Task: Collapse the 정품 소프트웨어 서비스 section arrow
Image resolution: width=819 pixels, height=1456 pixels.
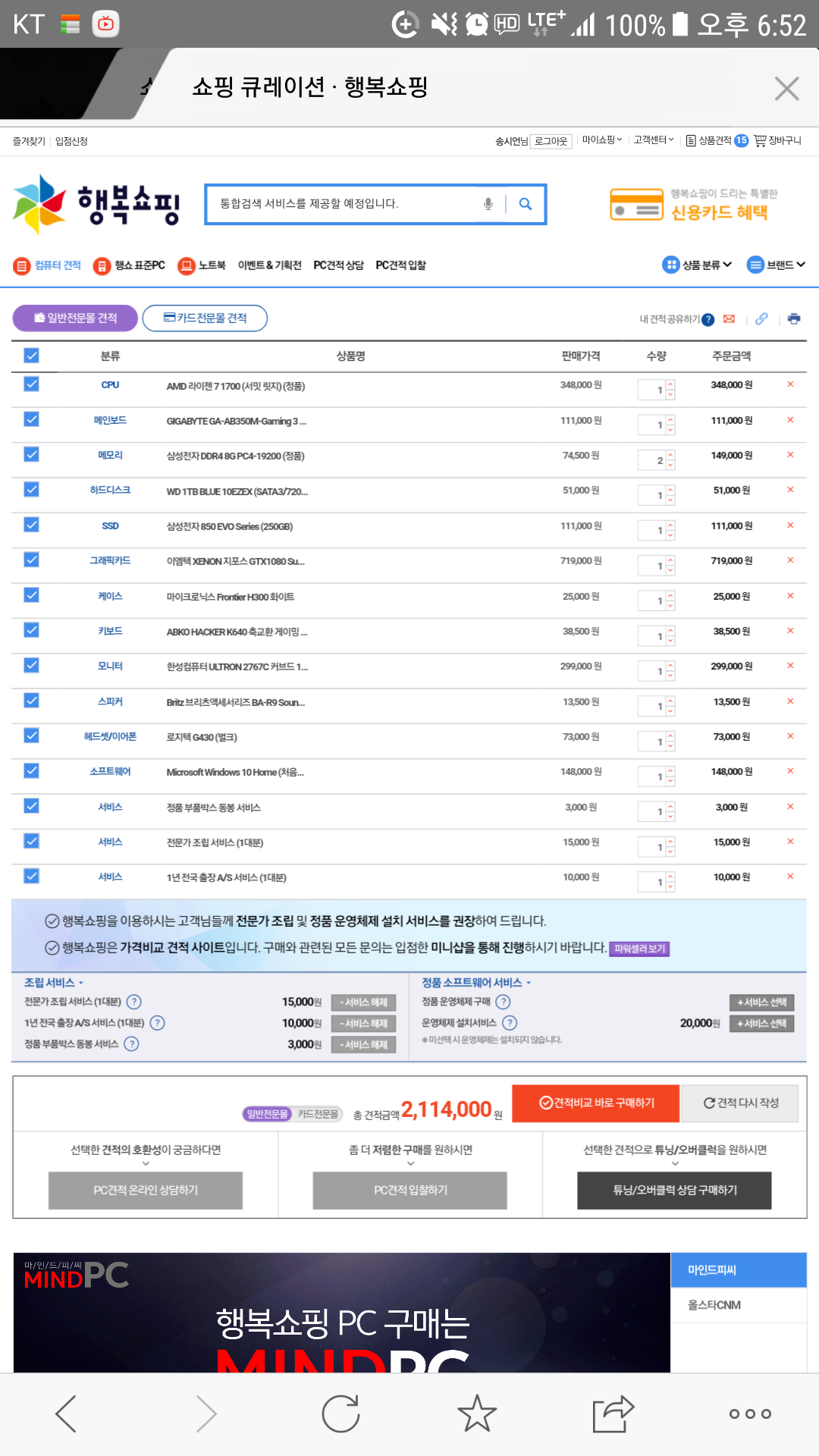Action: click(x=529, y=983)
